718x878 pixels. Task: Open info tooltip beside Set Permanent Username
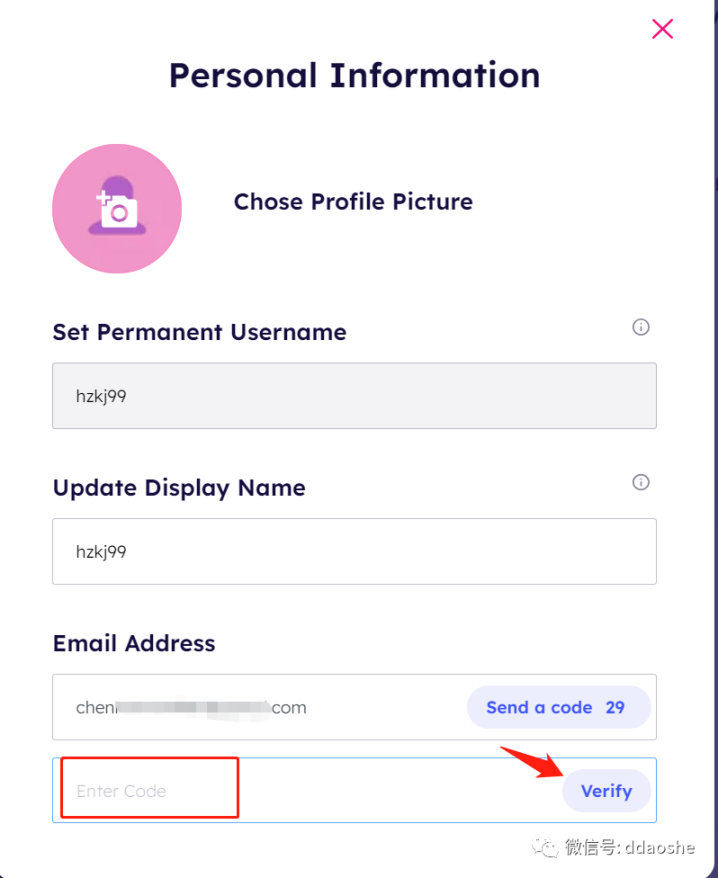click(x=641, y=327)
